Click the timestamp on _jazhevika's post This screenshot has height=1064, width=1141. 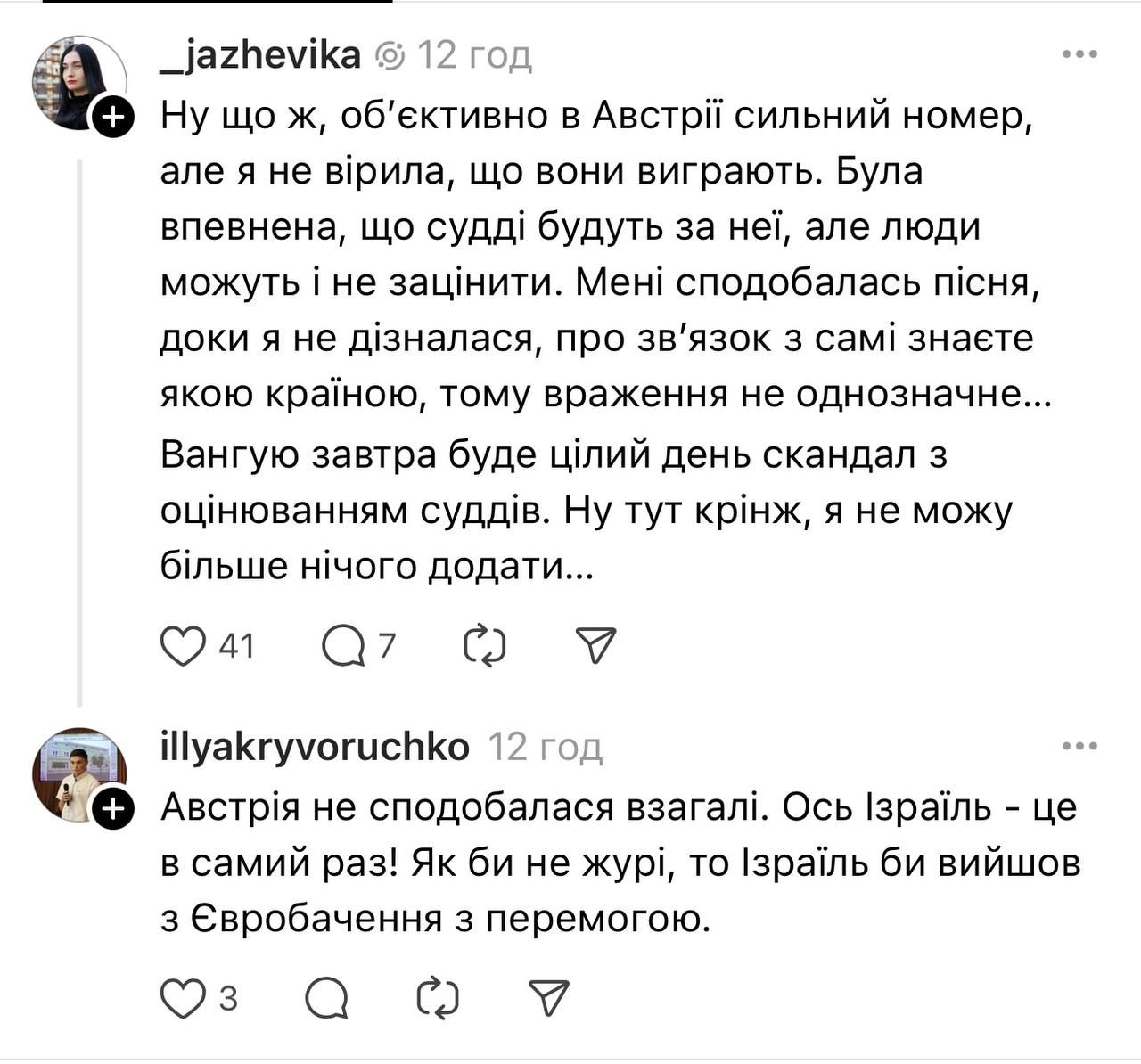tap(474, 55)
